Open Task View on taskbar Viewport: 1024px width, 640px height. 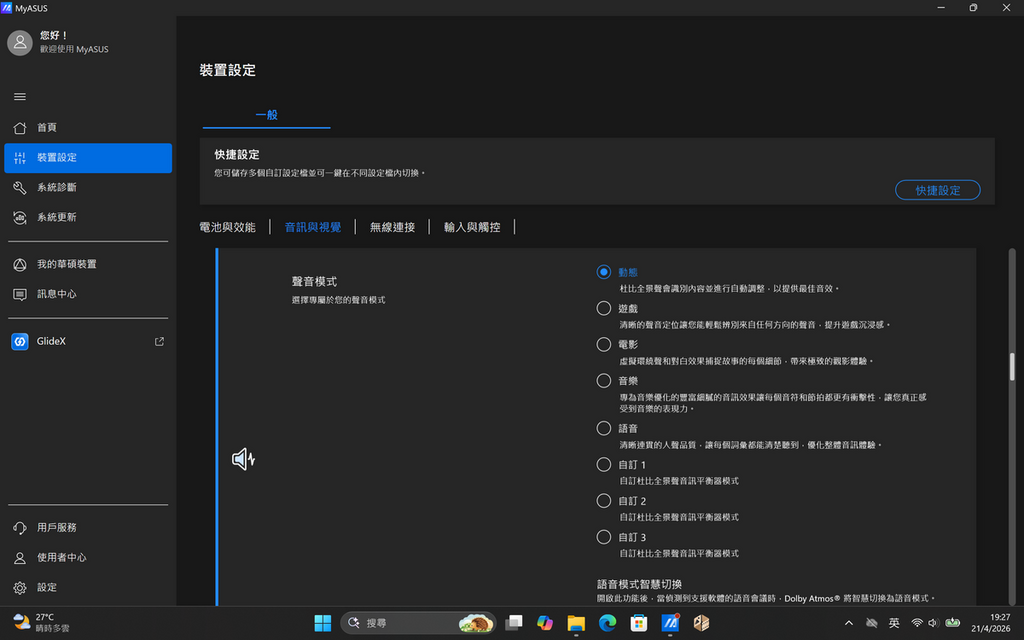coord(514,623)
